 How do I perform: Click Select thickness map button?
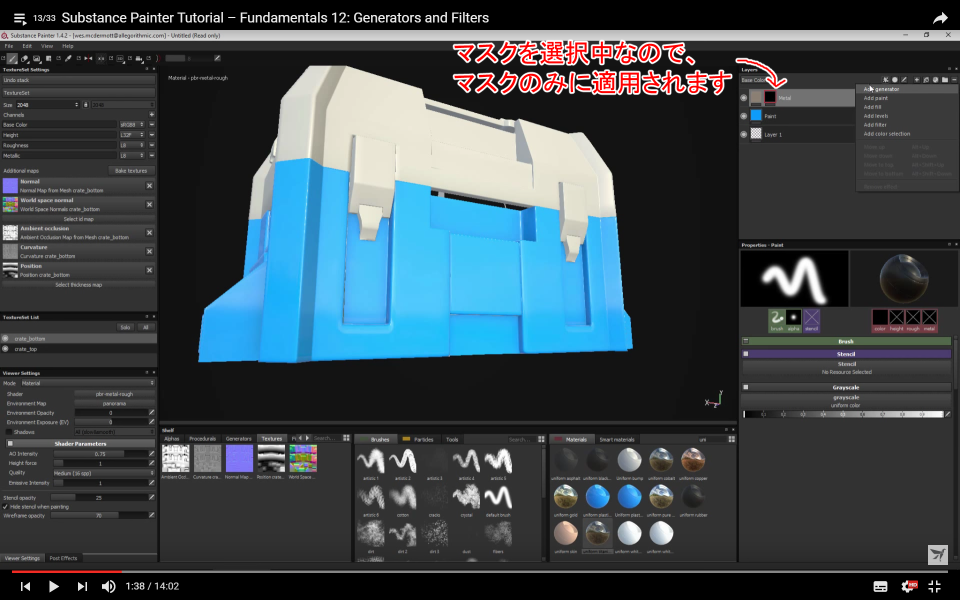(x=78, y=285)
